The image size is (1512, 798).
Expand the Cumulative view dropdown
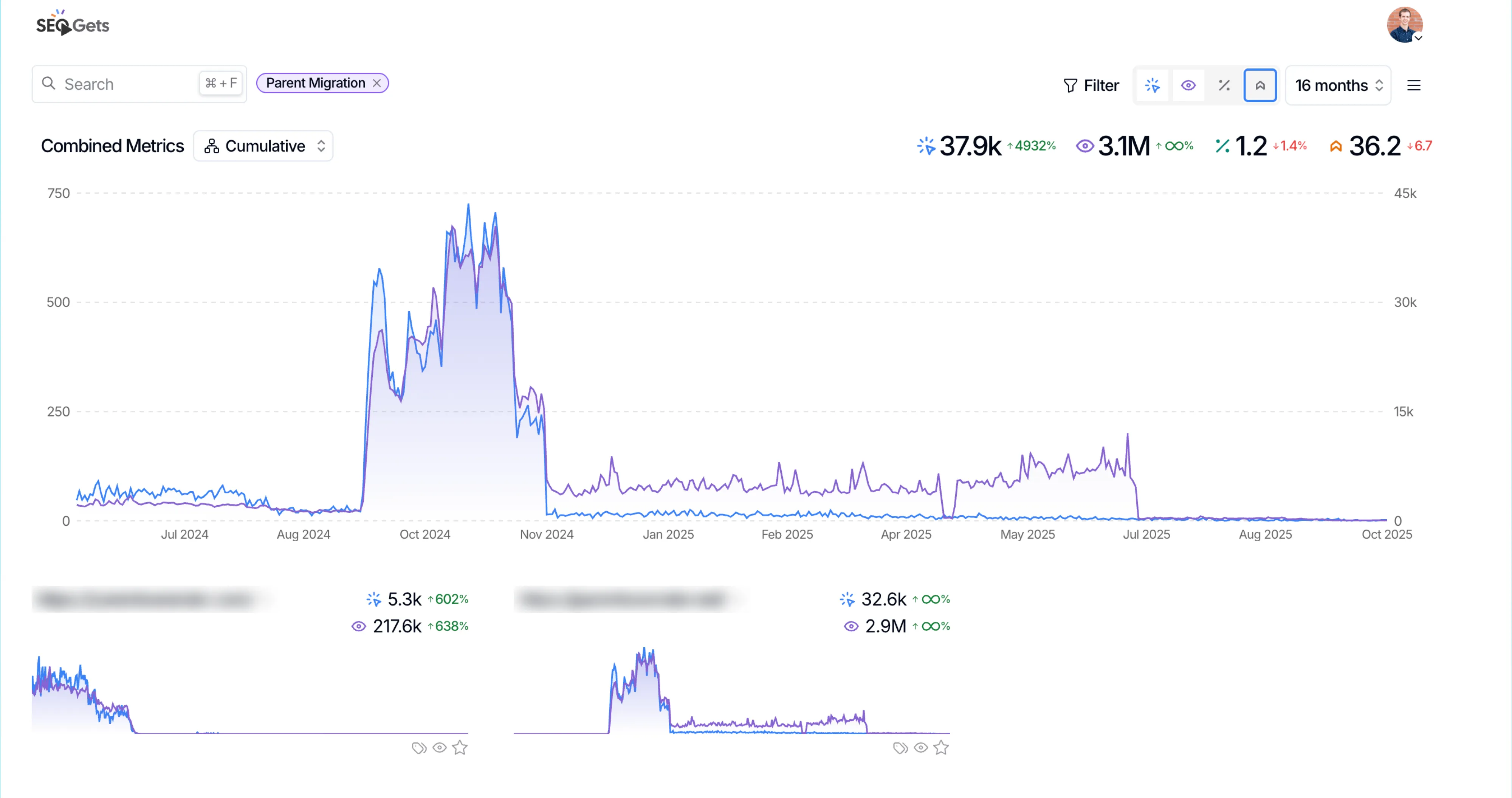click(x=263, y=146)
